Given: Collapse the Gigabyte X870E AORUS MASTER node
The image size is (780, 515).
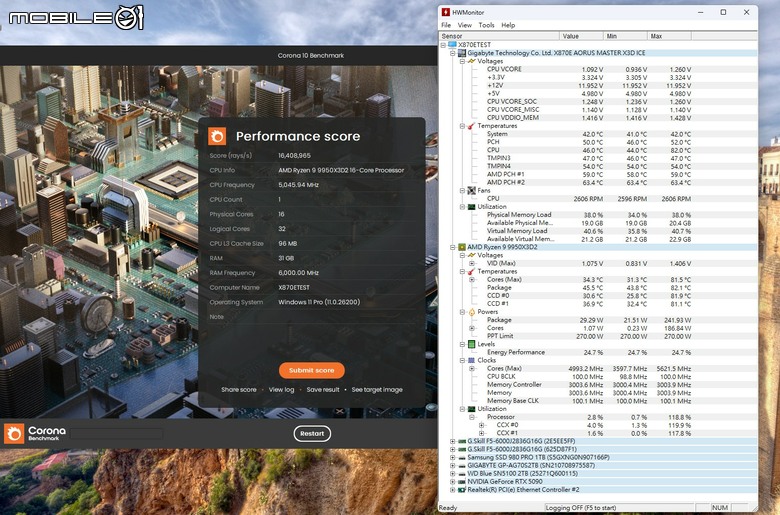Looking at the screenshot, I should point(453,53).
